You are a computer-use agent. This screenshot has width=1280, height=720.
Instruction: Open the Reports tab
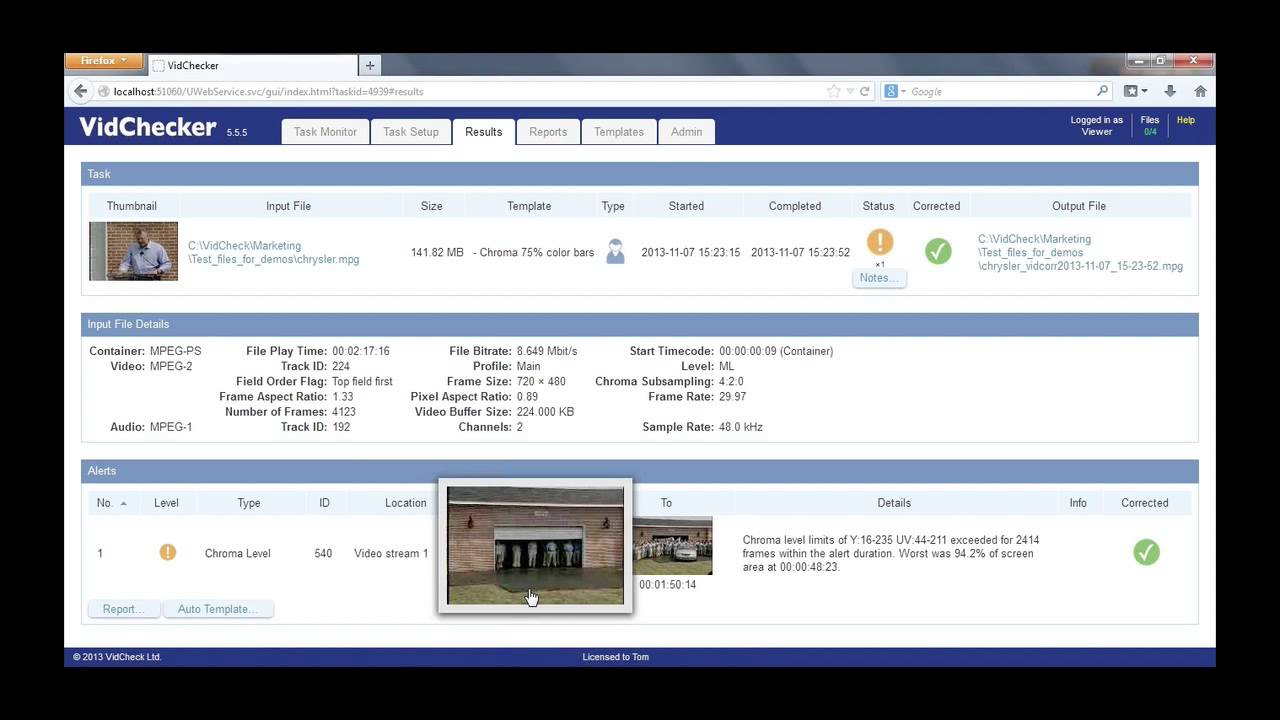[x=548, y=132]
